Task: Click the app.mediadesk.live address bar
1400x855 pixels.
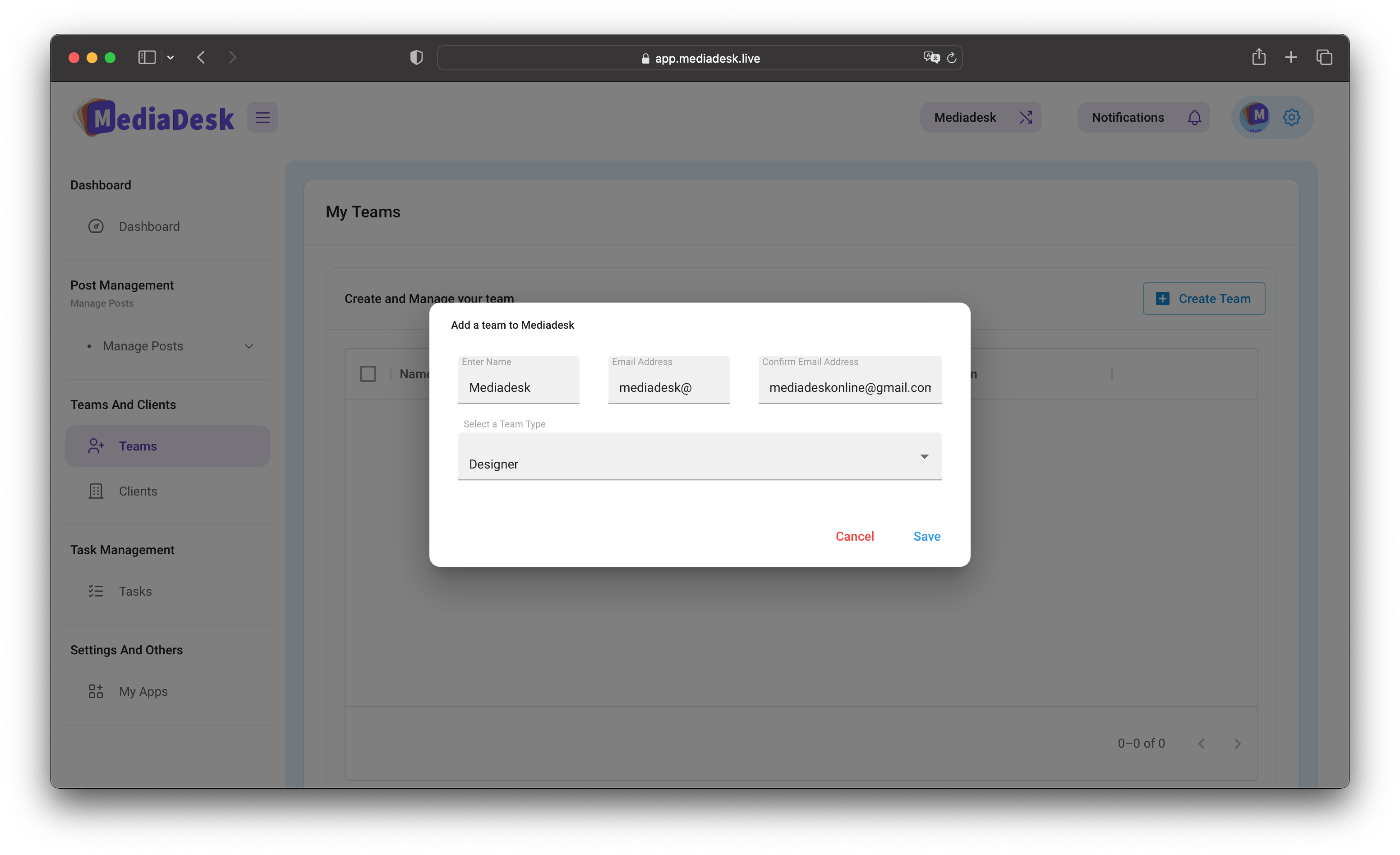Action: [x=700, y=57]
